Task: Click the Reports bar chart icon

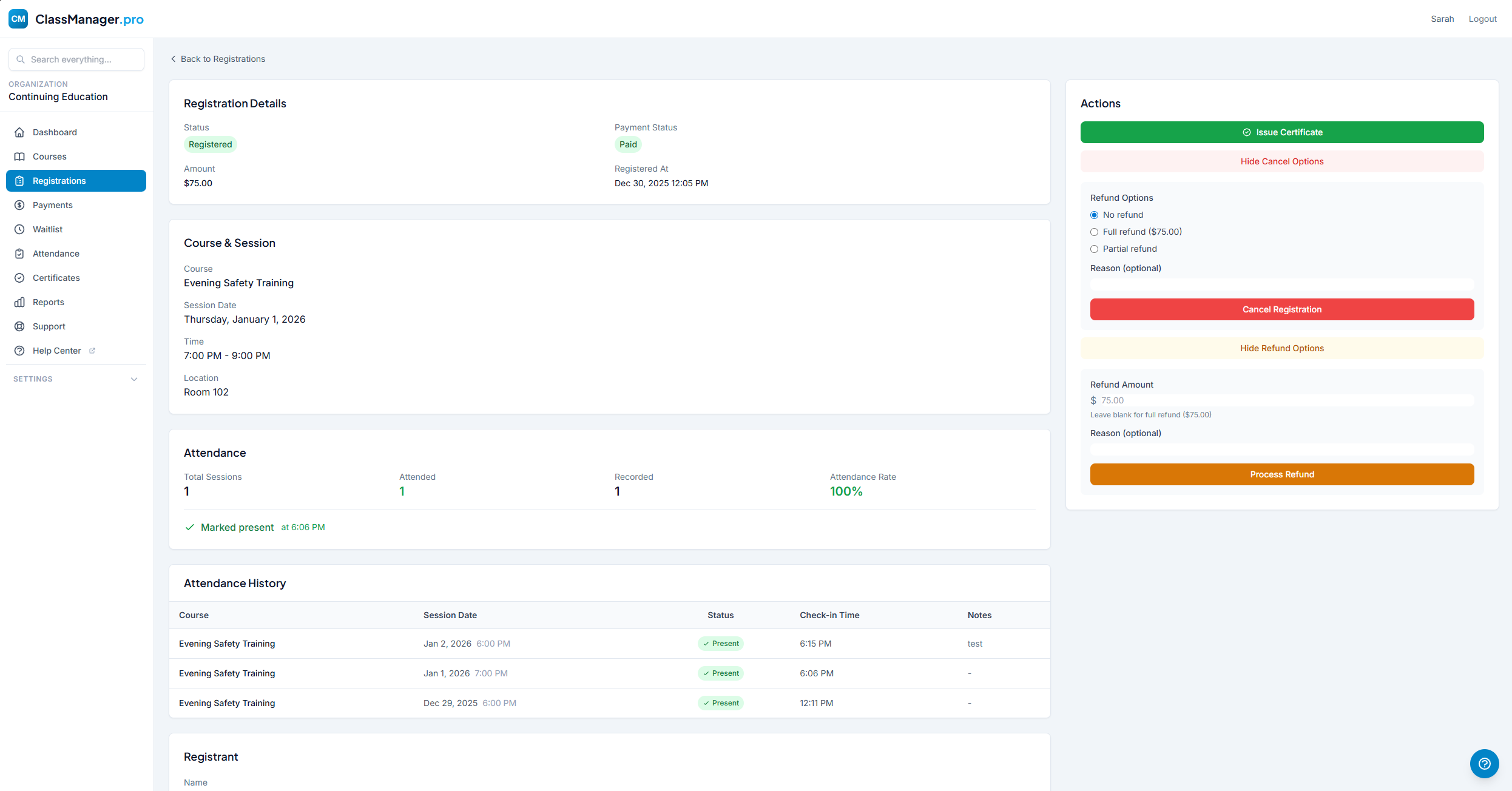Action: (19, 302)
